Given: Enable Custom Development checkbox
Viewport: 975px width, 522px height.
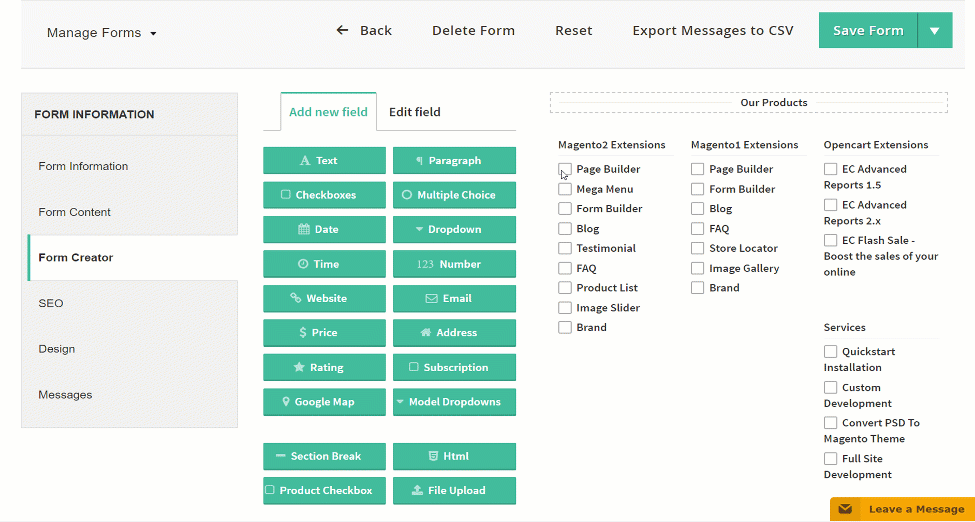Looking at the screenshot, I should click(x=831, y=388).
